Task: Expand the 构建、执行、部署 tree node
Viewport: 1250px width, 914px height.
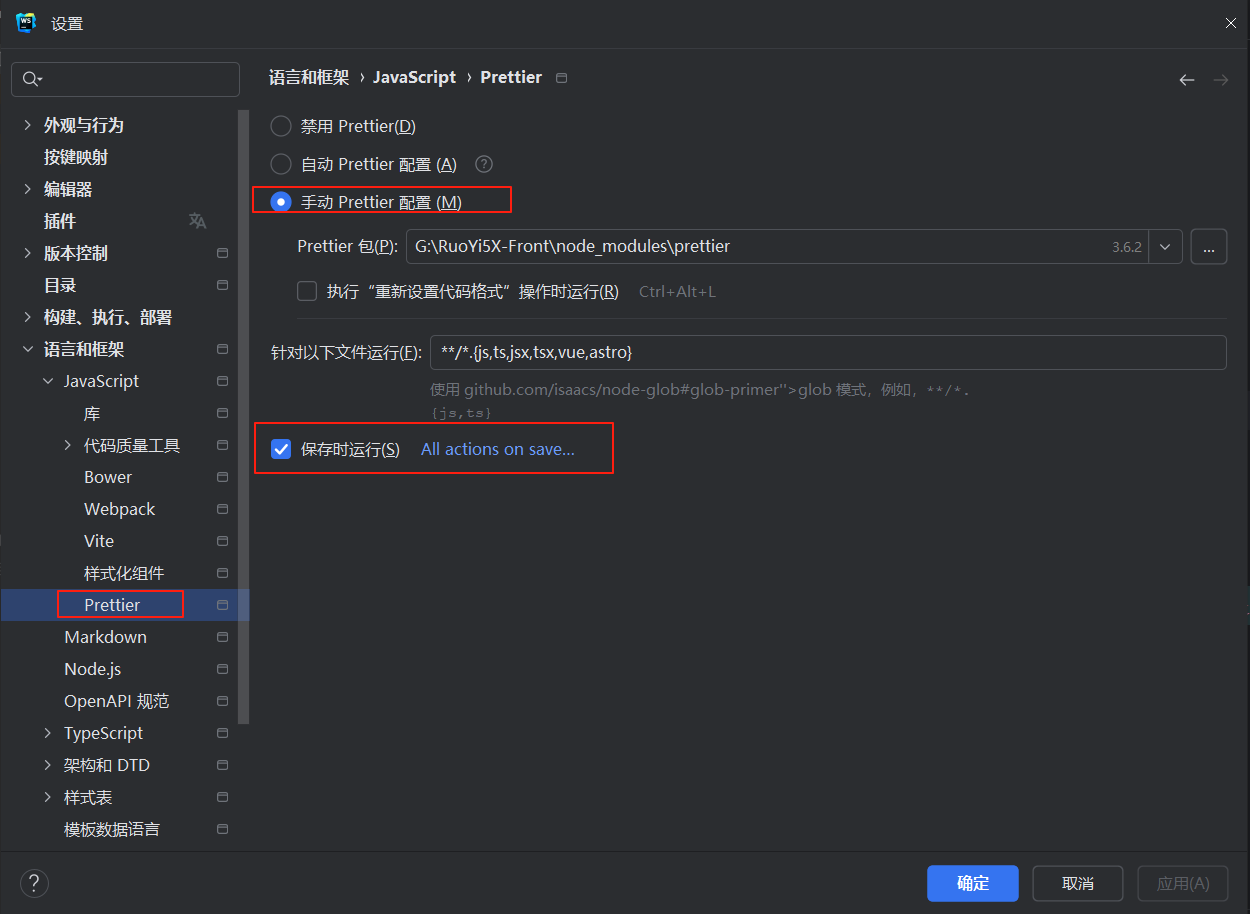Action: [x=28, y=317]
